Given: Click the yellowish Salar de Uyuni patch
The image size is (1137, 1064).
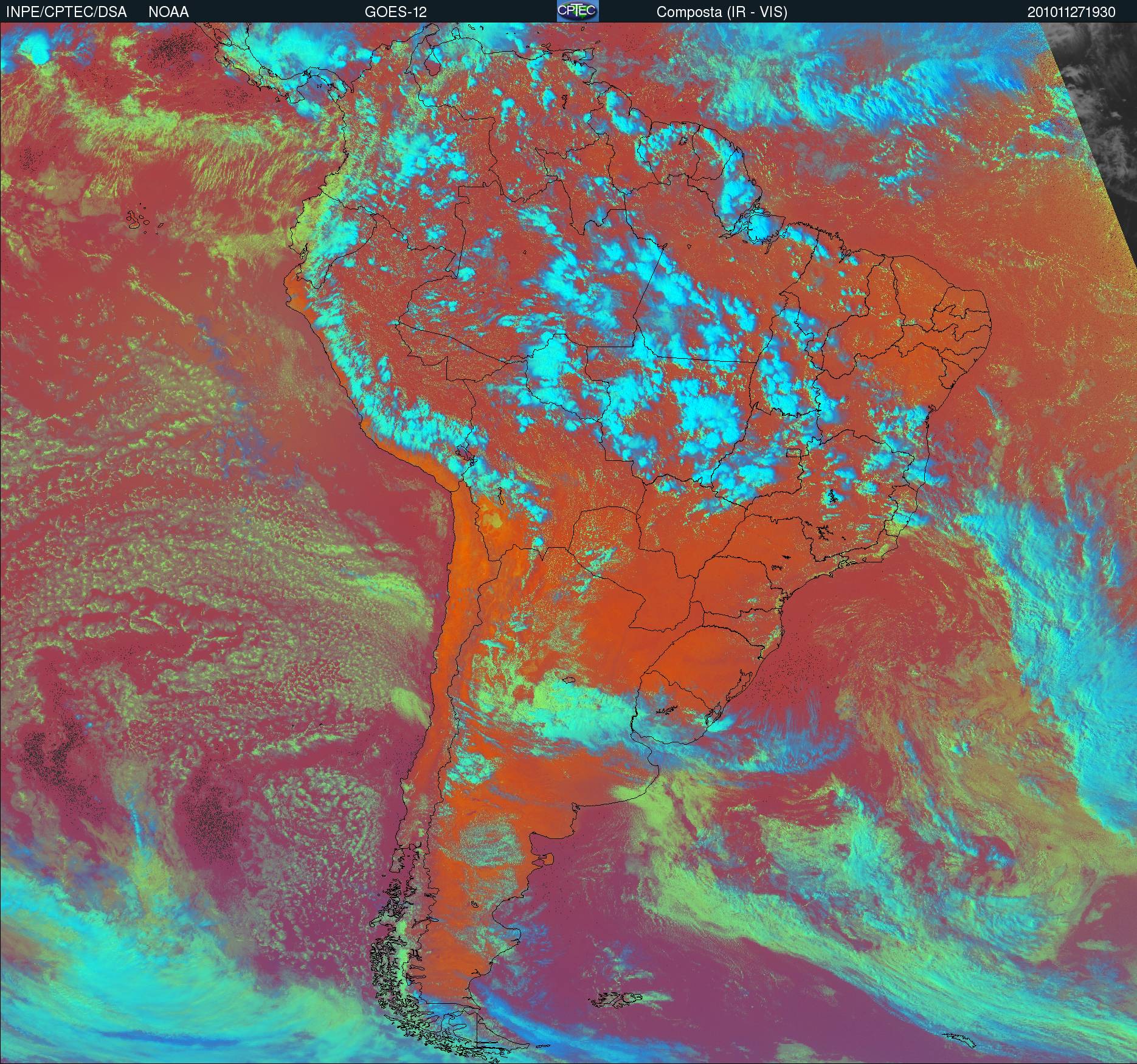Looking at the screenshot, I should (x=494, y=520).
